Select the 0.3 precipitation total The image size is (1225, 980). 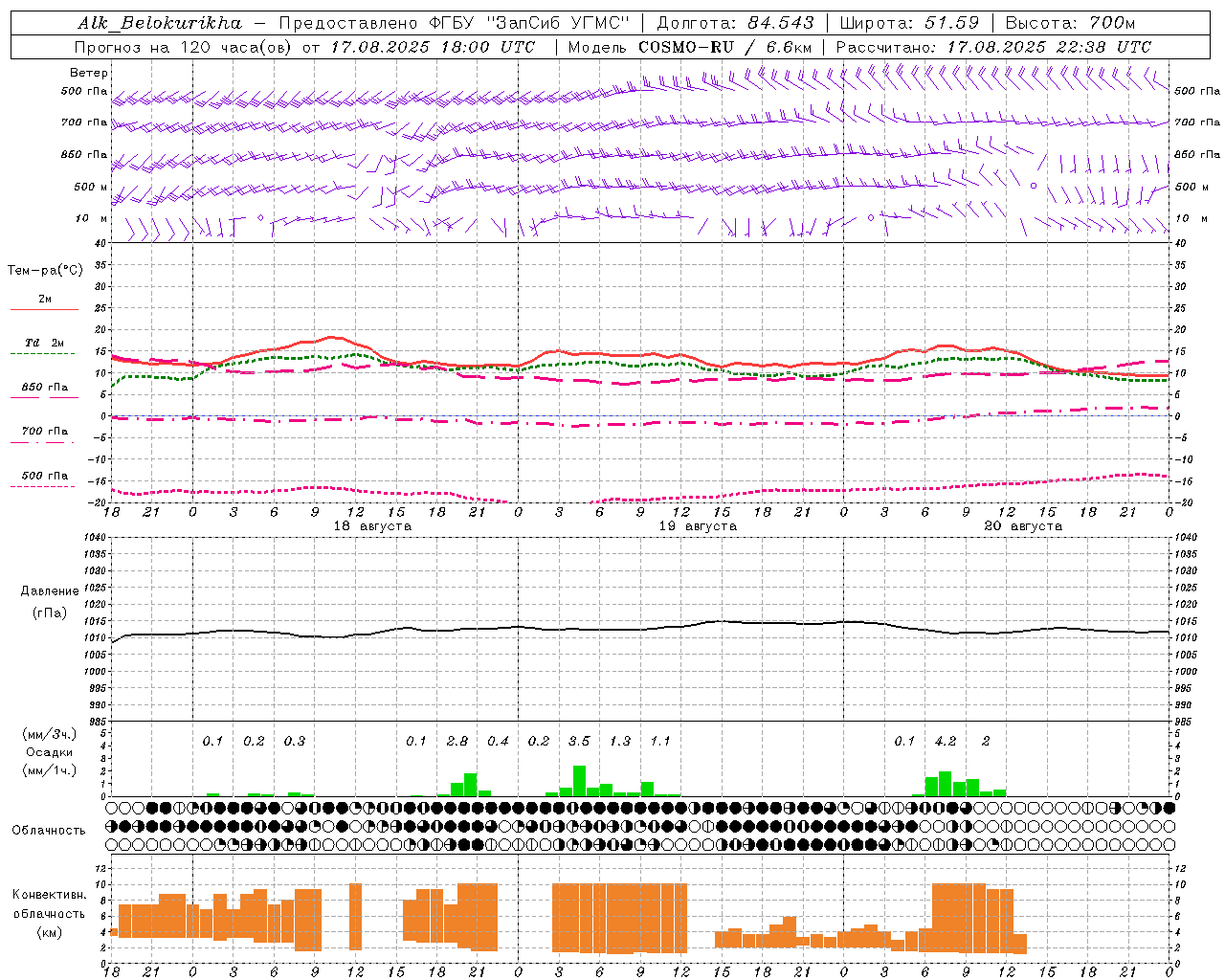pos(295,741)
